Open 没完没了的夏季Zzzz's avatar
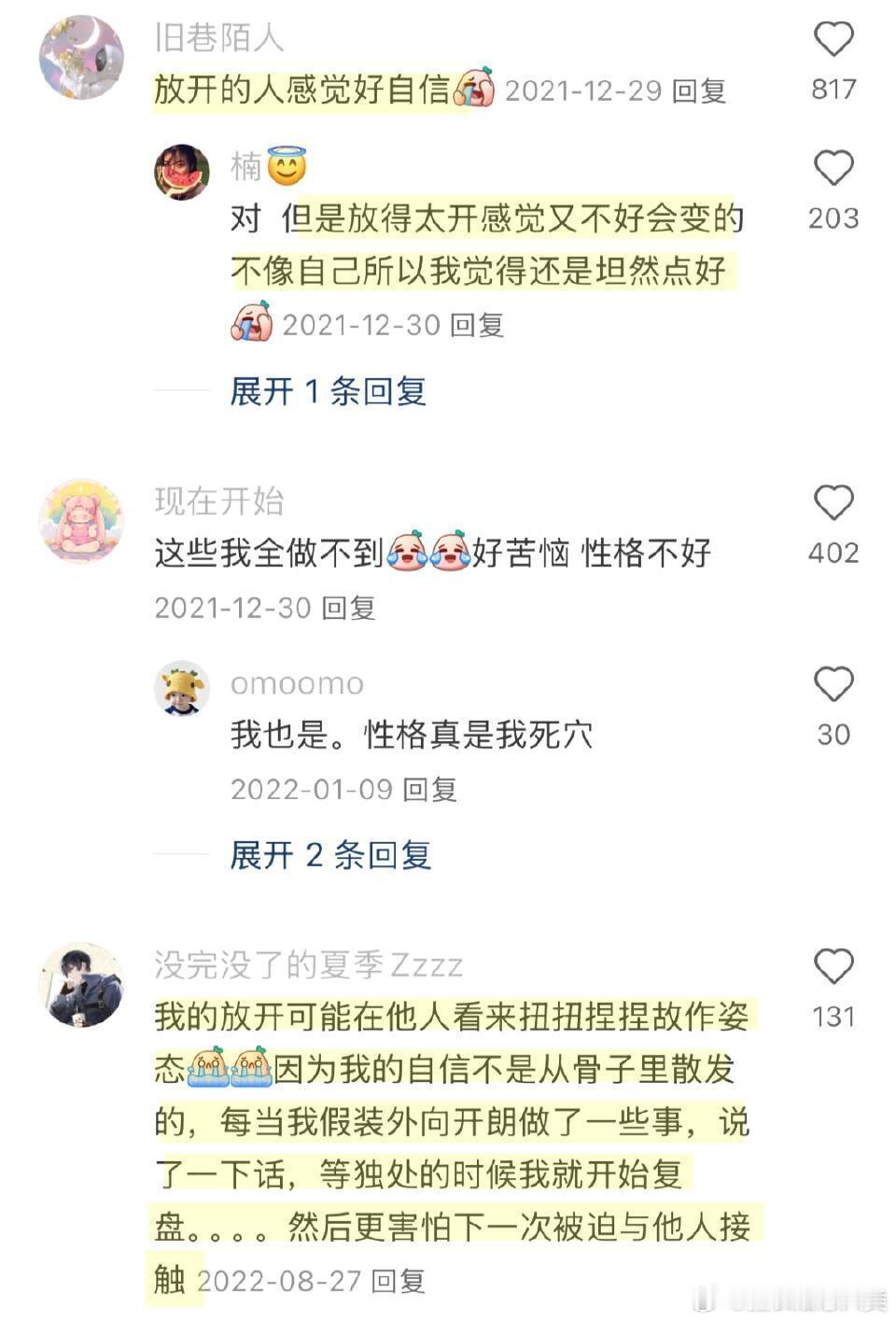This screenshot has height=1321, width=896. 81,984
